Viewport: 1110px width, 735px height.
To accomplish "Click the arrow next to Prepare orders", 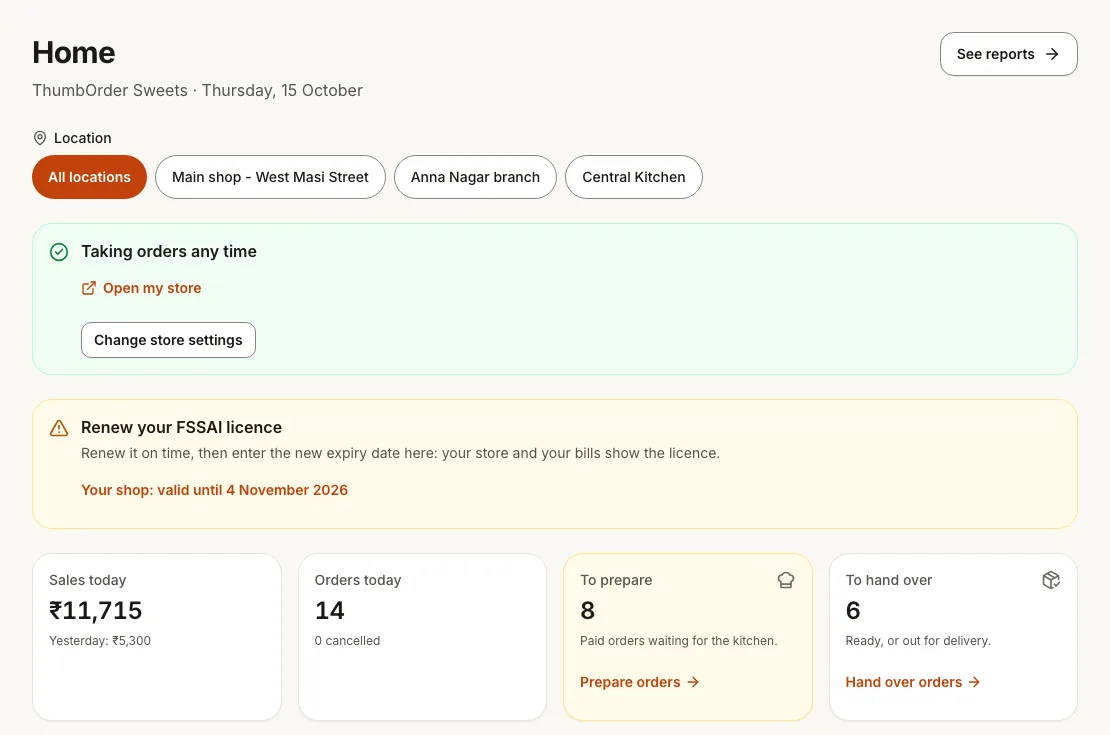I will coord(693,682).
